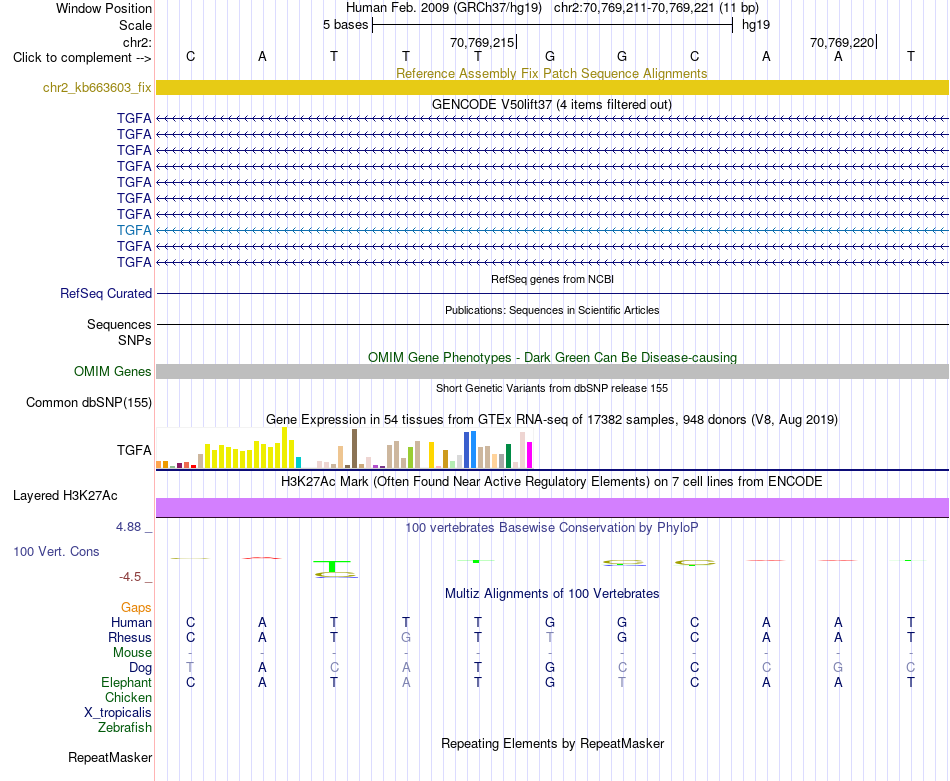Click the Rhesus species label
Screen dimensions: 950x781
[130, 637]
